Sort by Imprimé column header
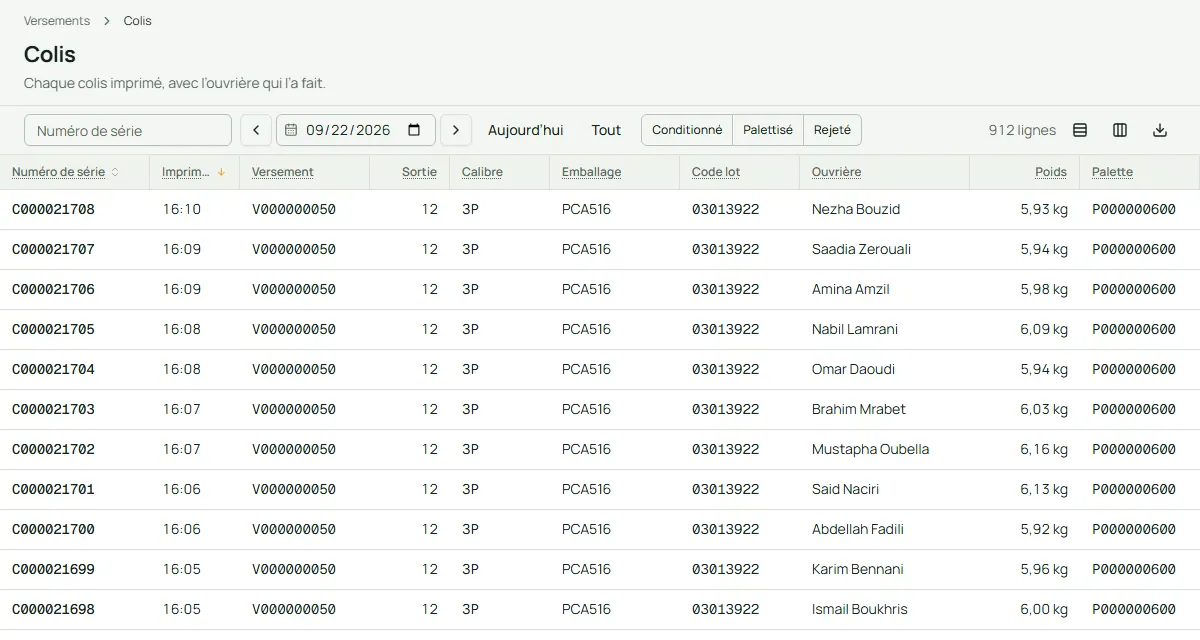 click(194, 172)
